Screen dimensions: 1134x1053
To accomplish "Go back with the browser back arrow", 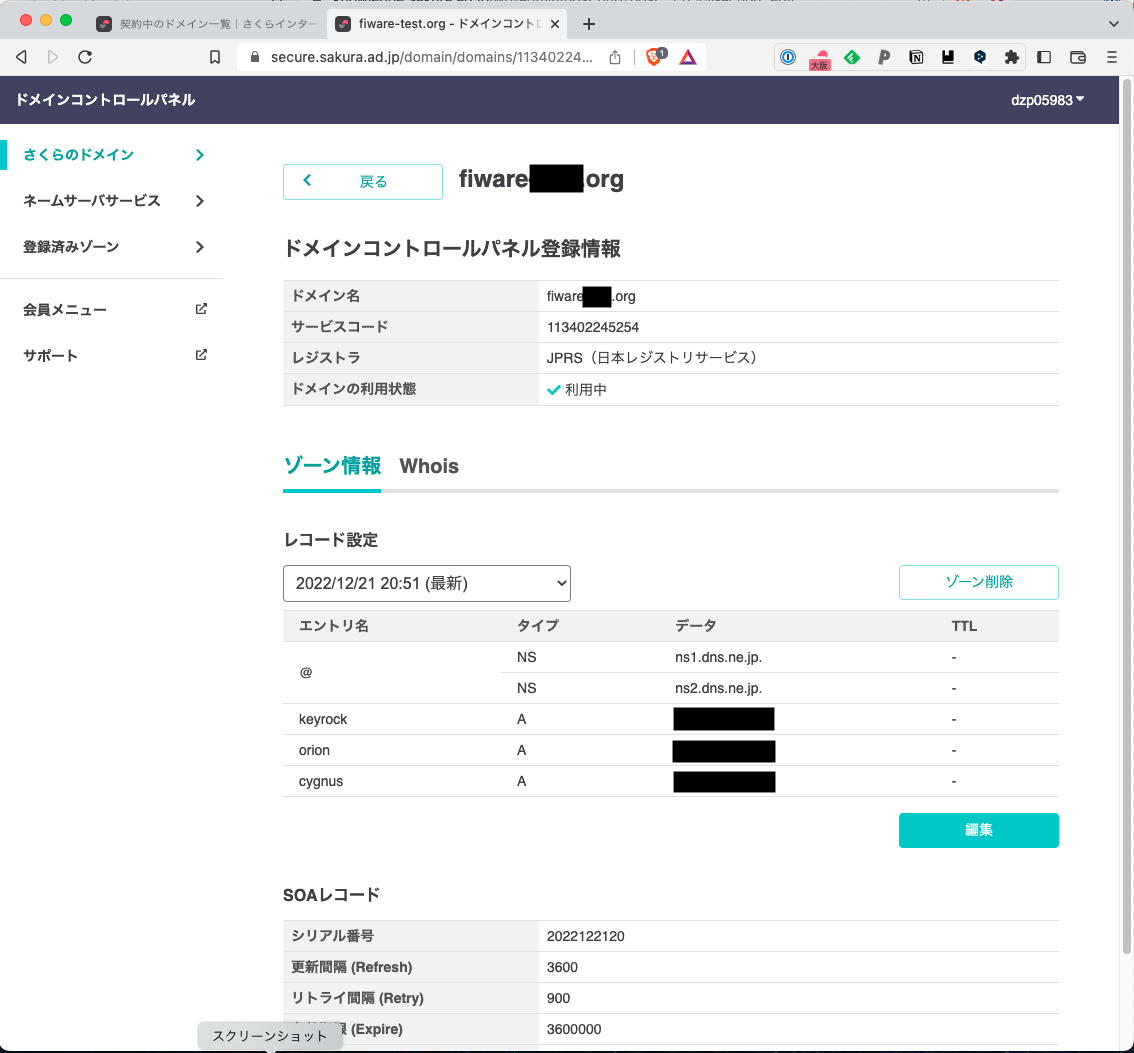I will coord(22,57).
